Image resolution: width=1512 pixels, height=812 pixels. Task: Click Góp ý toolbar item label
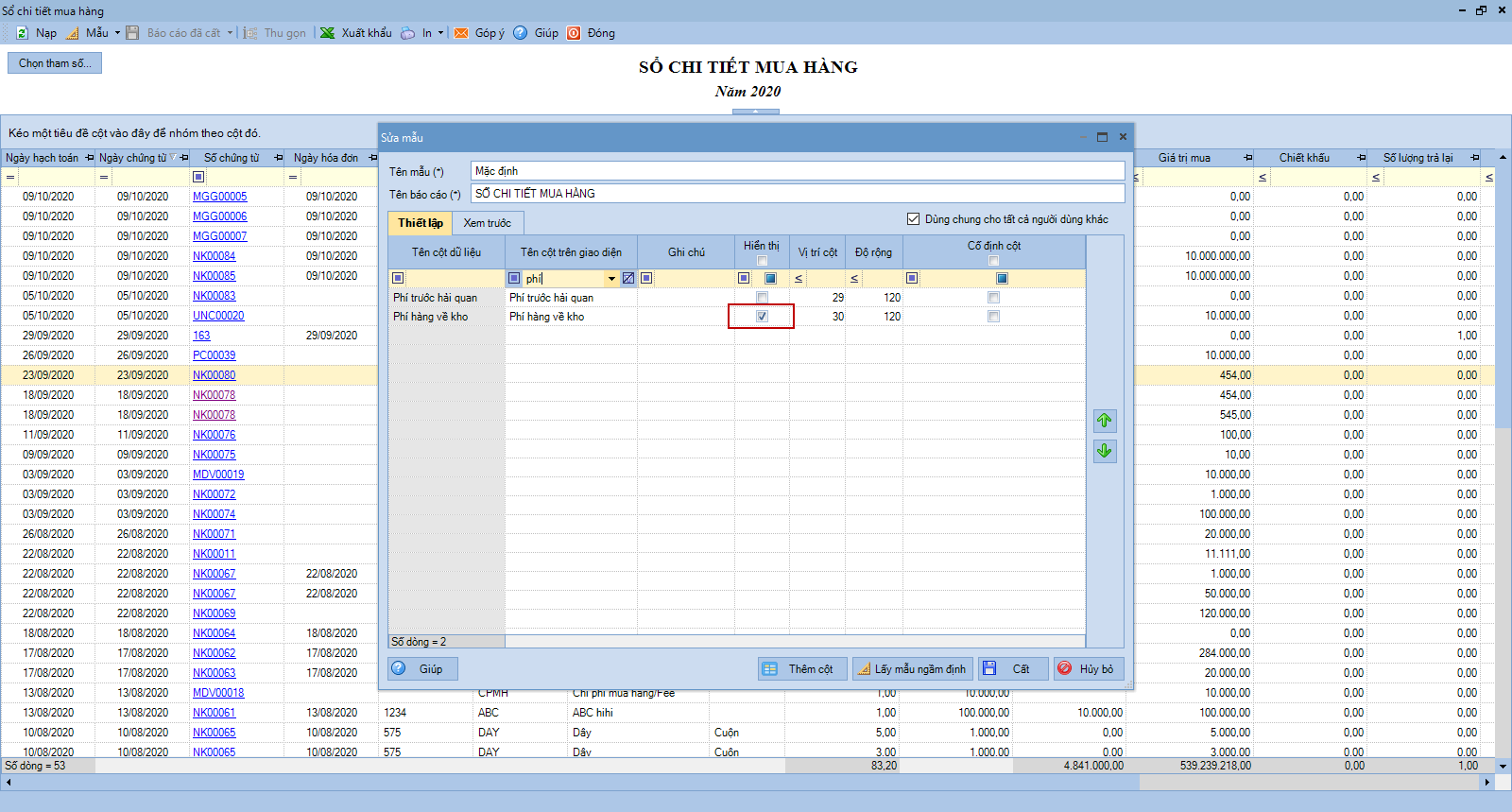(x=490, y=33)
